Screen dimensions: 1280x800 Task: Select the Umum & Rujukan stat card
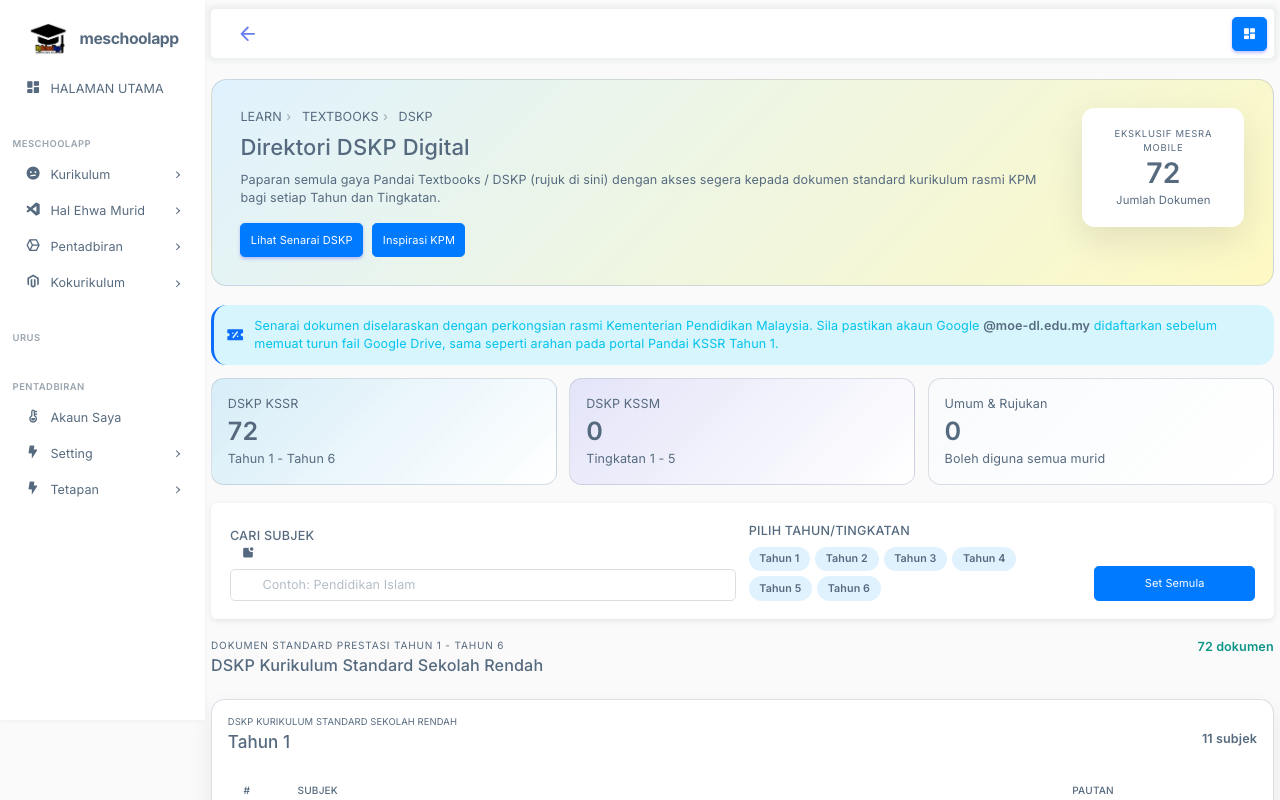[1101, 432]
